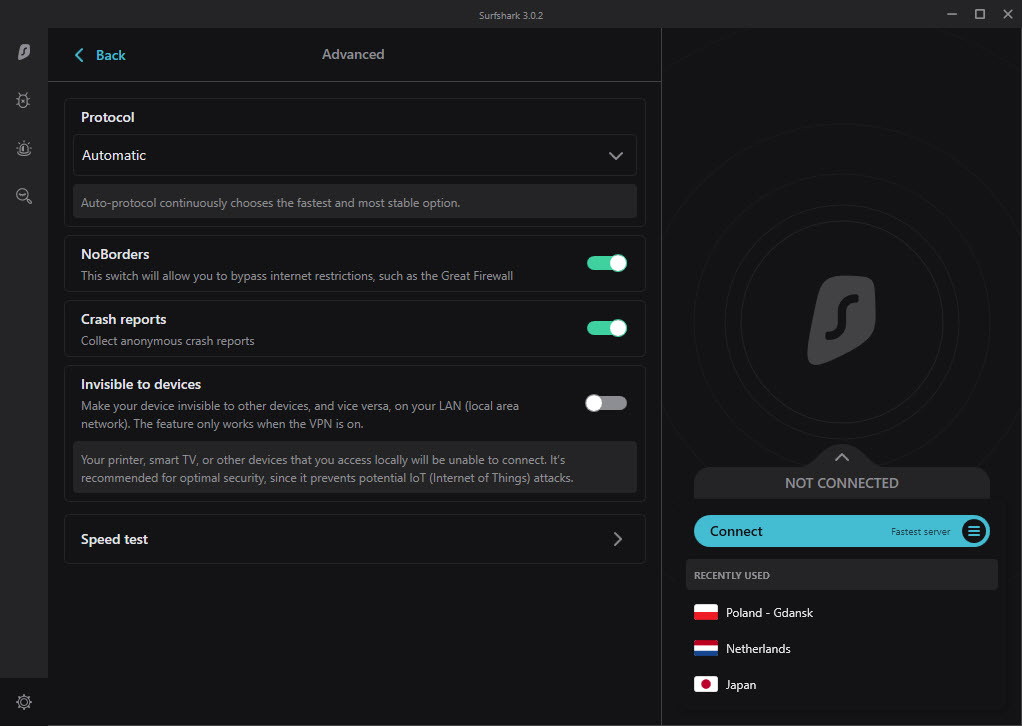This screenshot has height=726, width=1022.
Task: Open the Settings gear in the sidebar
Action: point(24,702)
